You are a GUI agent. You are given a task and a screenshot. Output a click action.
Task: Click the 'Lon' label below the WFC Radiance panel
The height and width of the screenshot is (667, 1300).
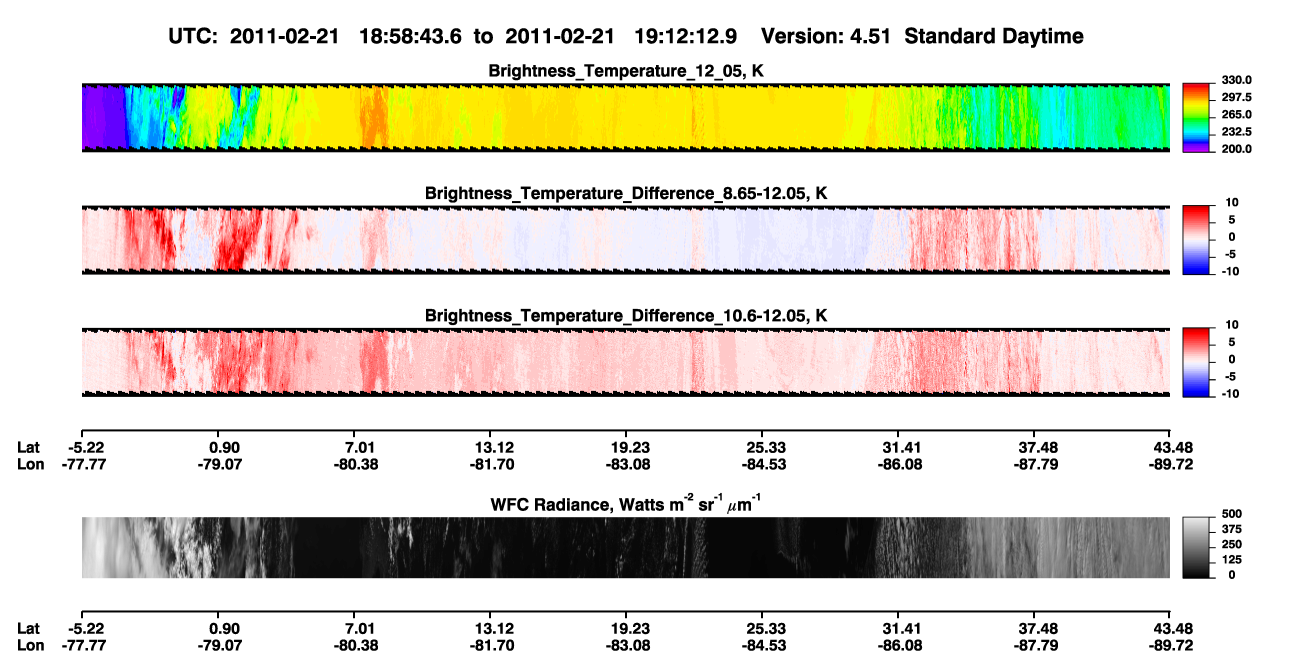point(30,646)
